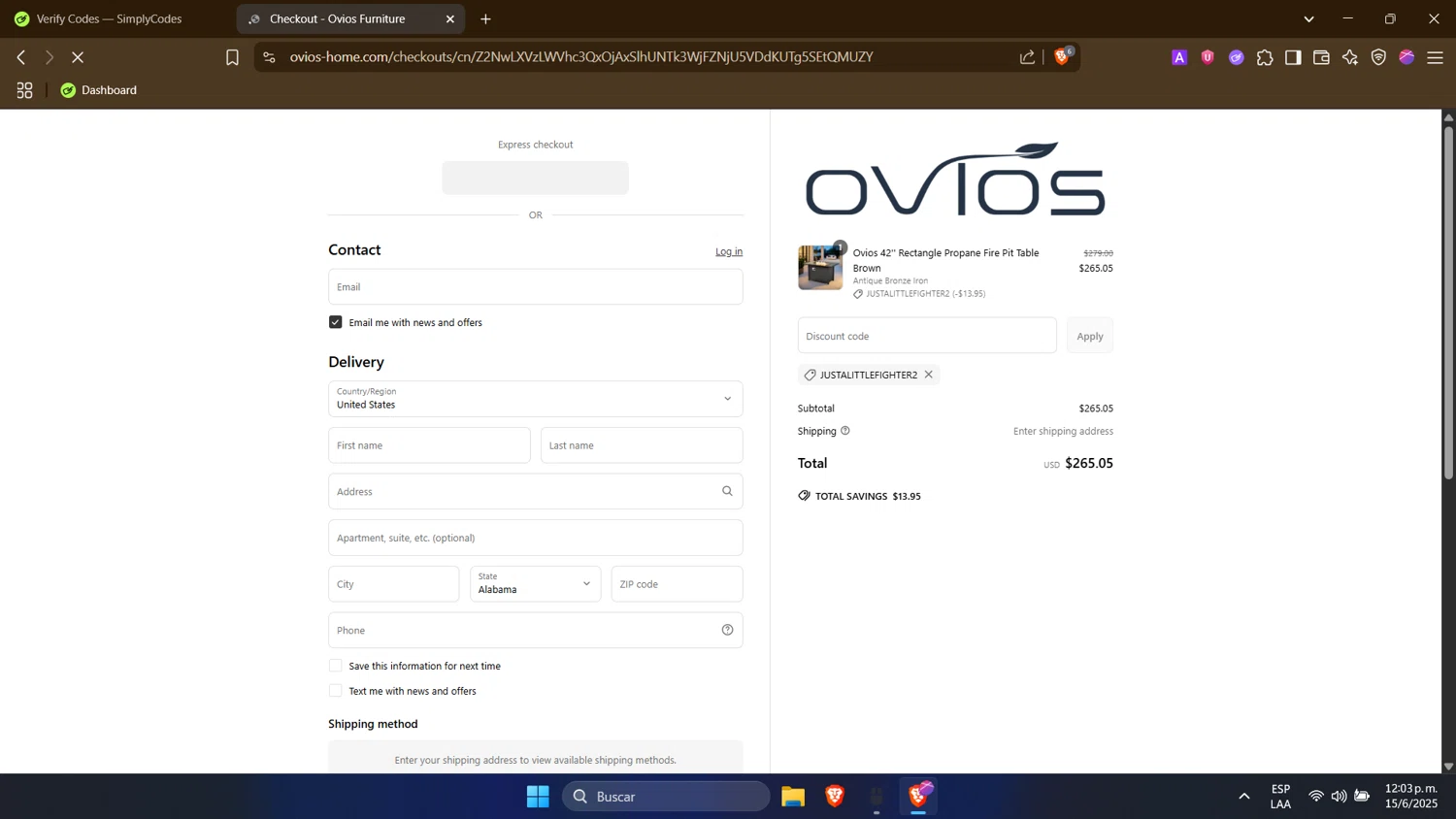Click the address bar URL
1456x819 pixels.
[x=581, y=57]
